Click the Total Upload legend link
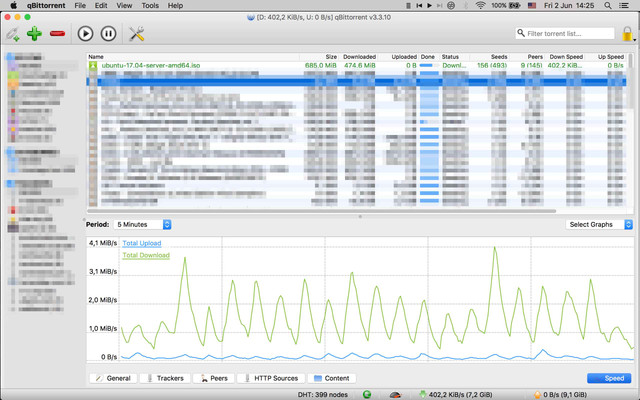640x400 pixels. coord(142,243)
